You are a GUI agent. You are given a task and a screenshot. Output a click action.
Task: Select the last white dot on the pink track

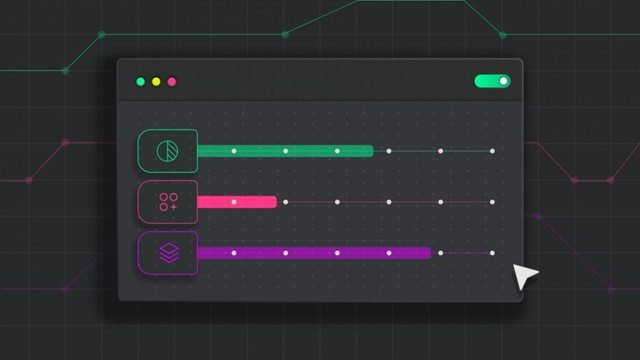pos(492,202)
